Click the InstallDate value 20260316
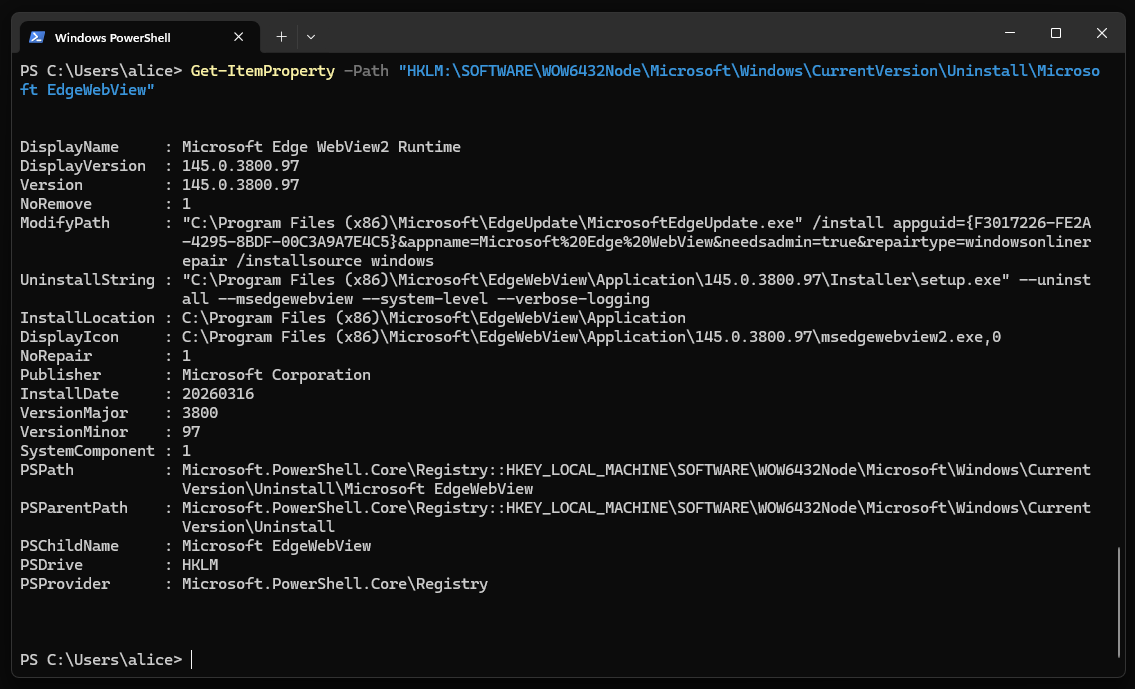 point(218,394)
